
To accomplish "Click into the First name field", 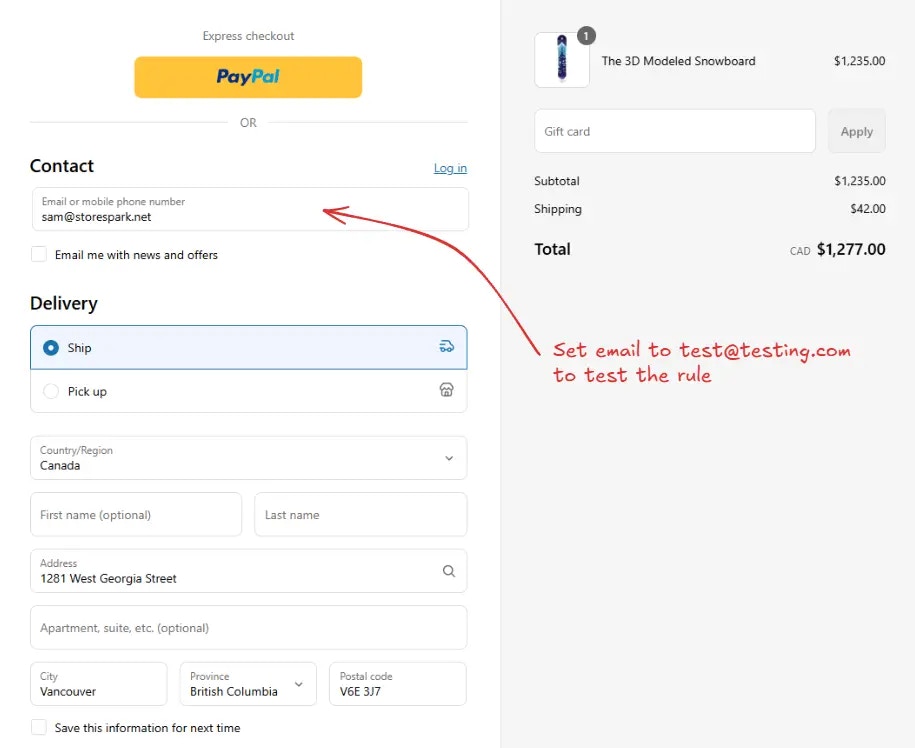I will pyautogui.click(x=136, y=515).
